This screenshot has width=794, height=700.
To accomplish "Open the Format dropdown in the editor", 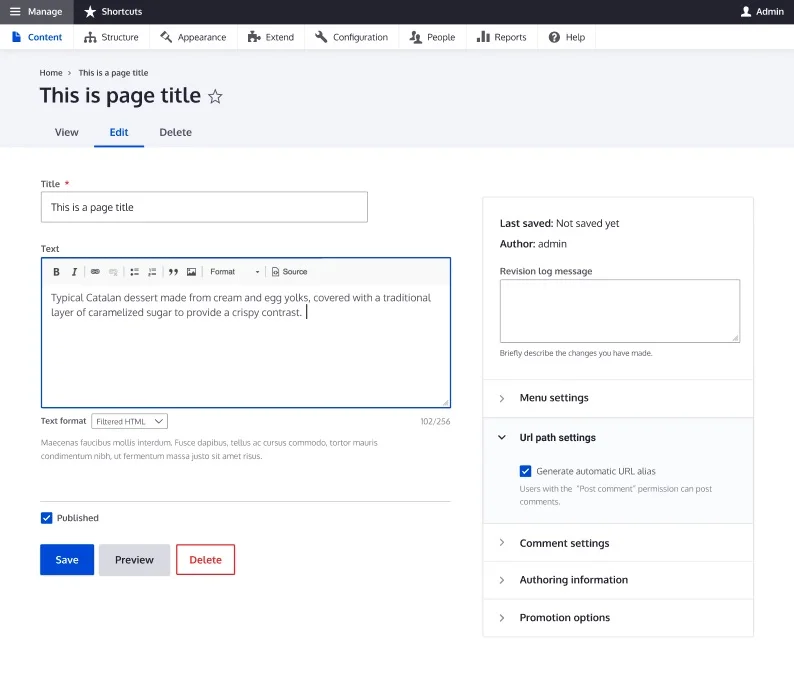I will point(234,272).
